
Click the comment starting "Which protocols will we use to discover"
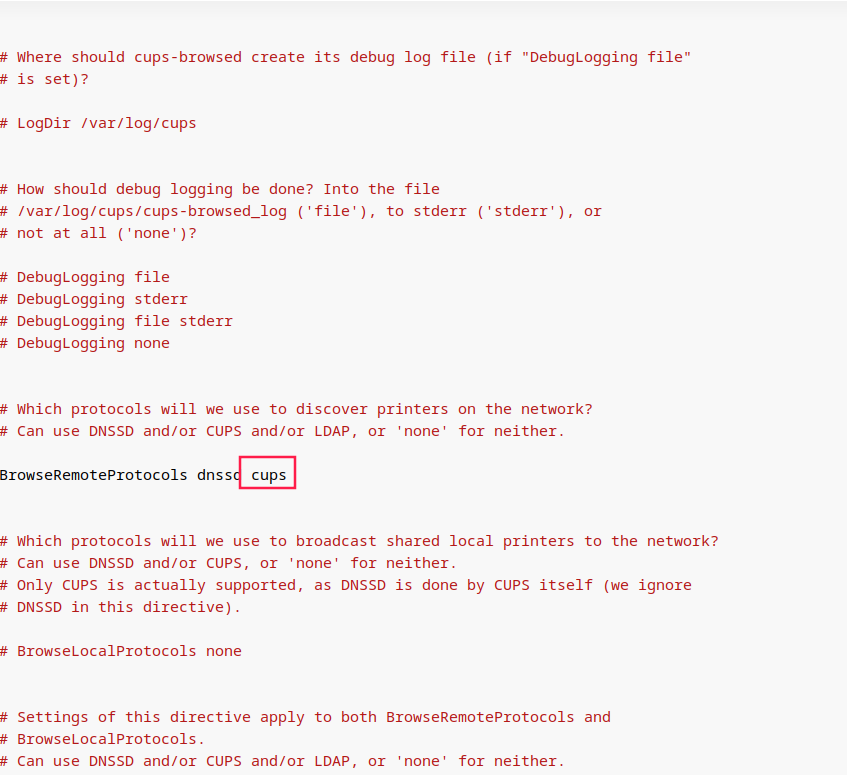(297, 409)
